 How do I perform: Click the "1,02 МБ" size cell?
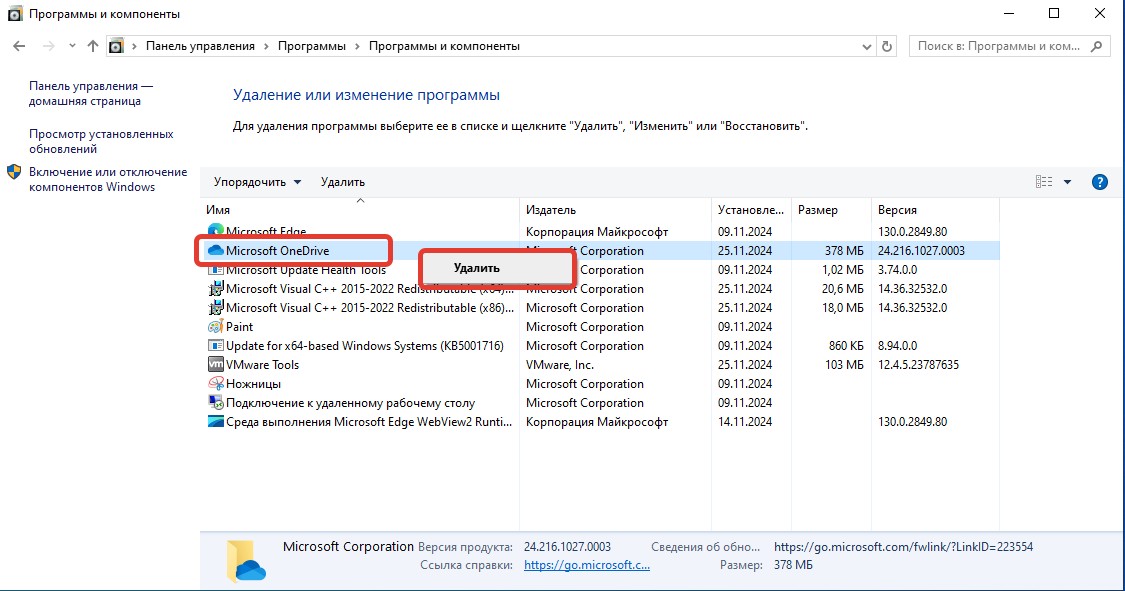point(843,270)
